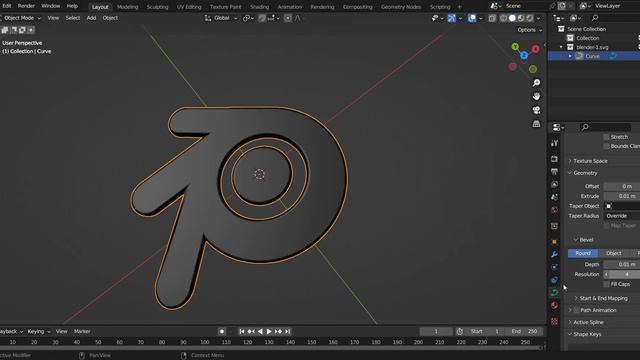Open the World properties tab icon
The height and width of the screenshot is (360, 640).
554,210
